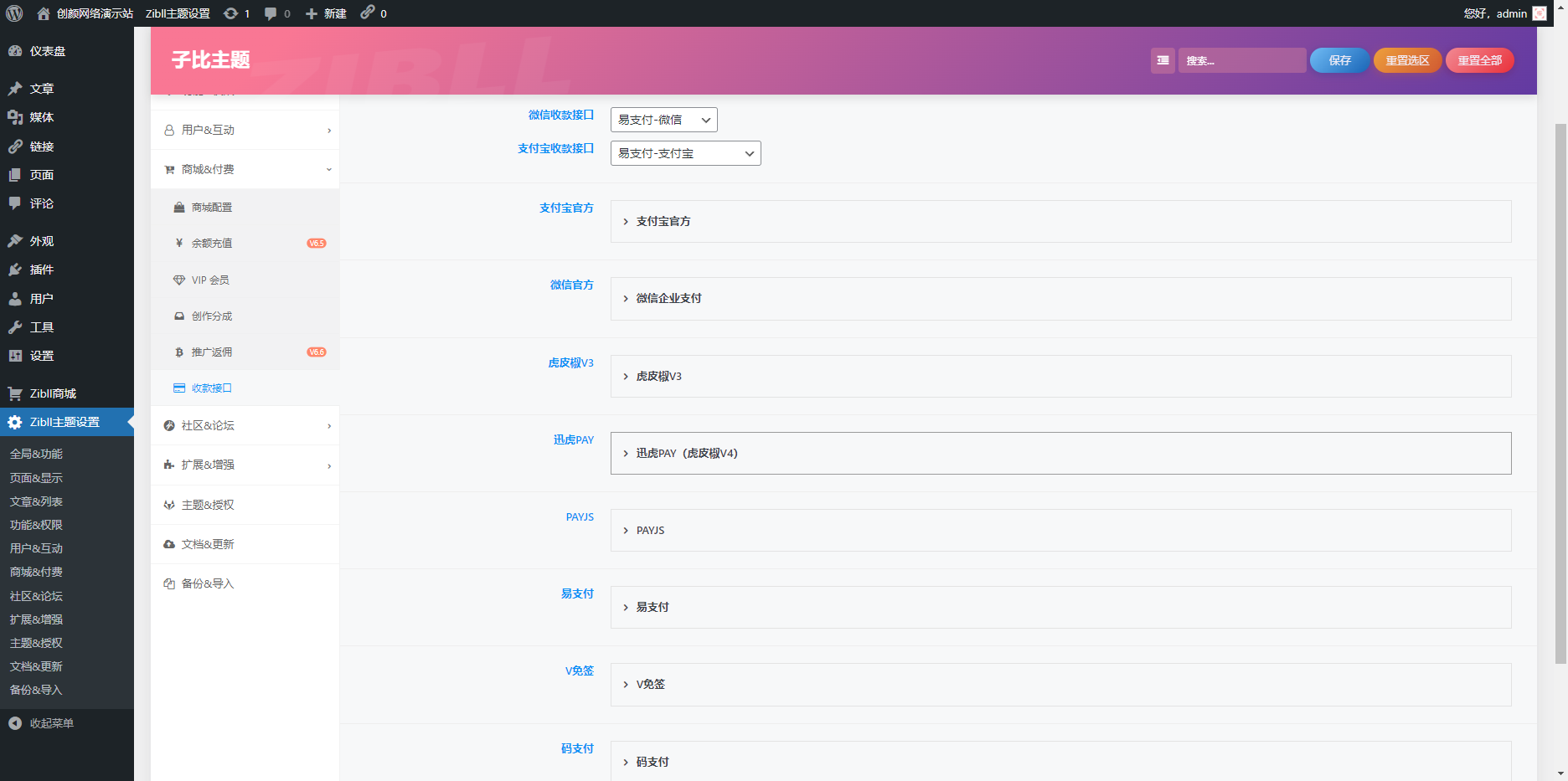This screenshot has width=1568, height=781.
Task: Click the 工具 wrench icon
Action: (15, 327)
